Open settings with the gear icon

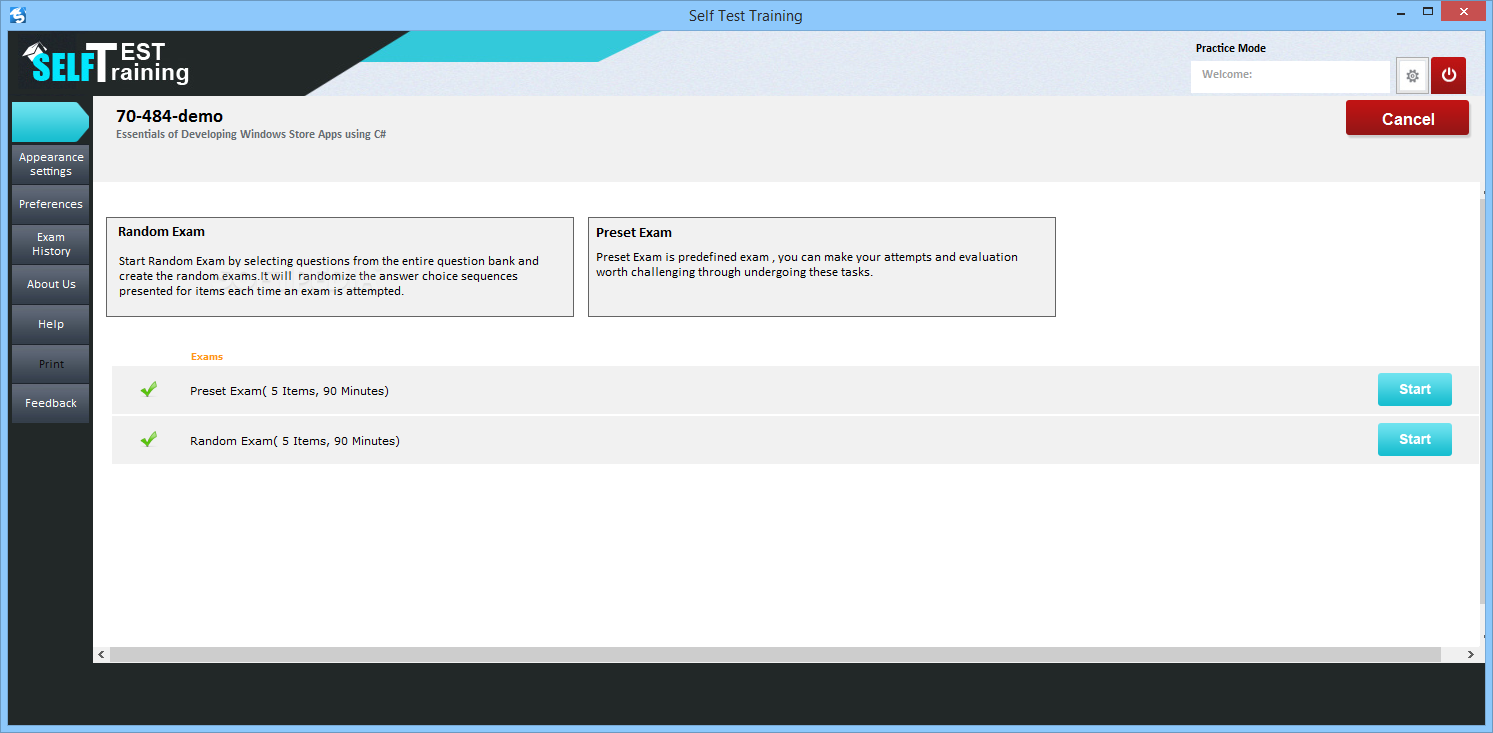click(x=1412, y=76)
